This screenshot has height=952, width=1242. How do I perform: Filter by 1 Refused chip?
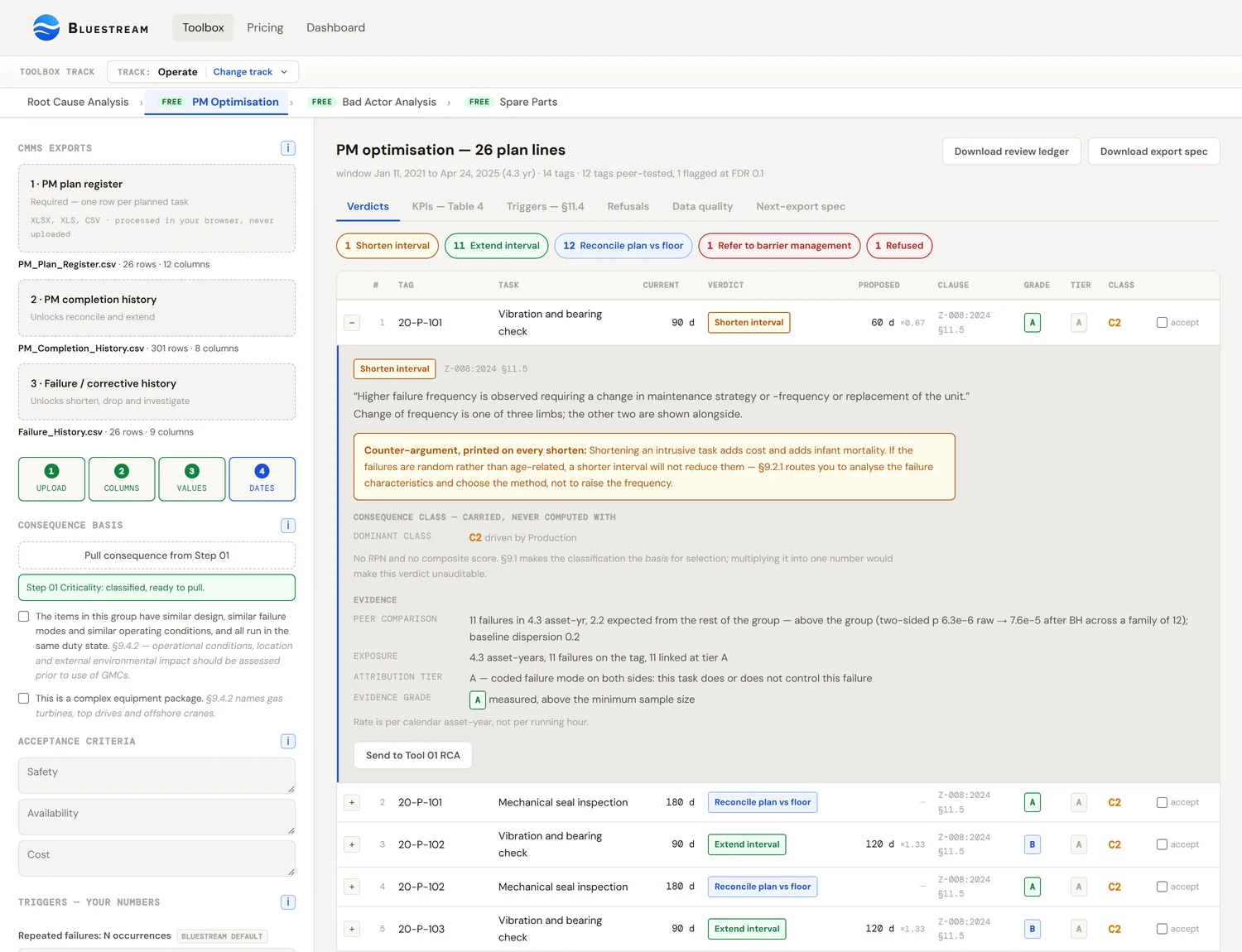click(x=899, y=246)
